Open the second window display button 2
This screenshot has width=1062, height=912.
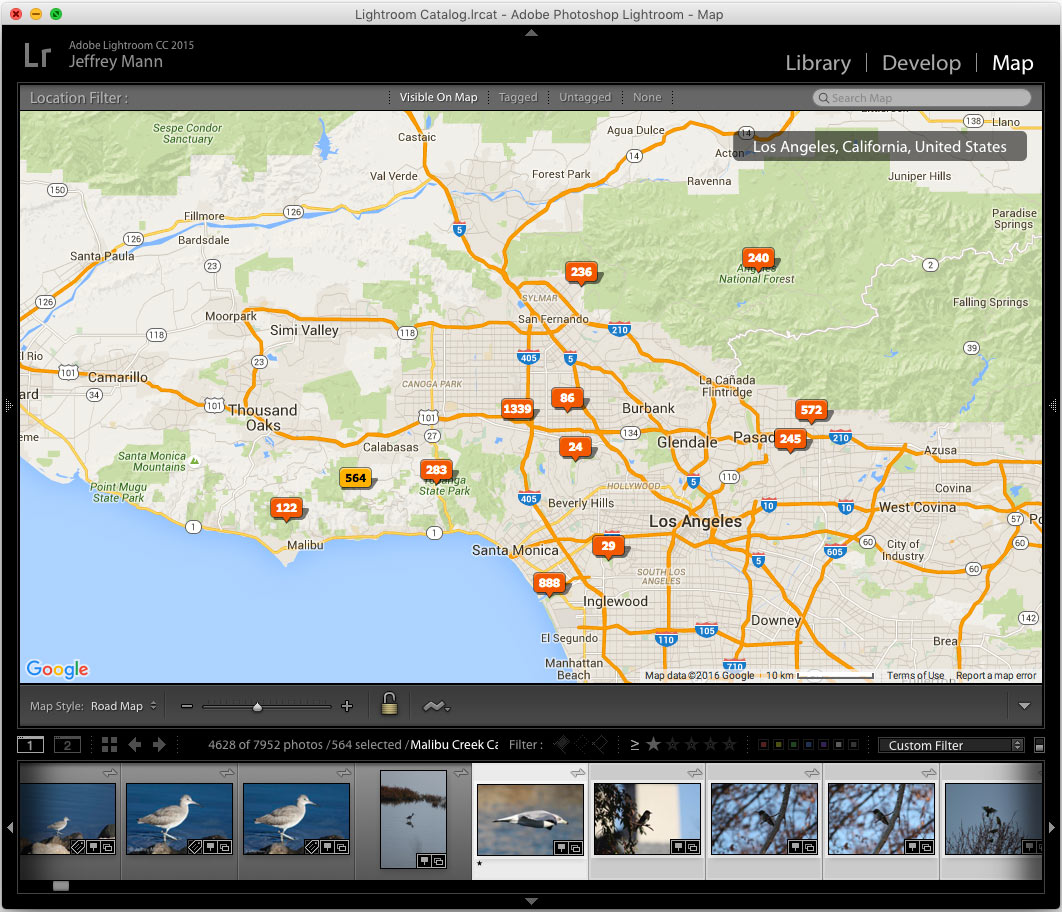67,745
